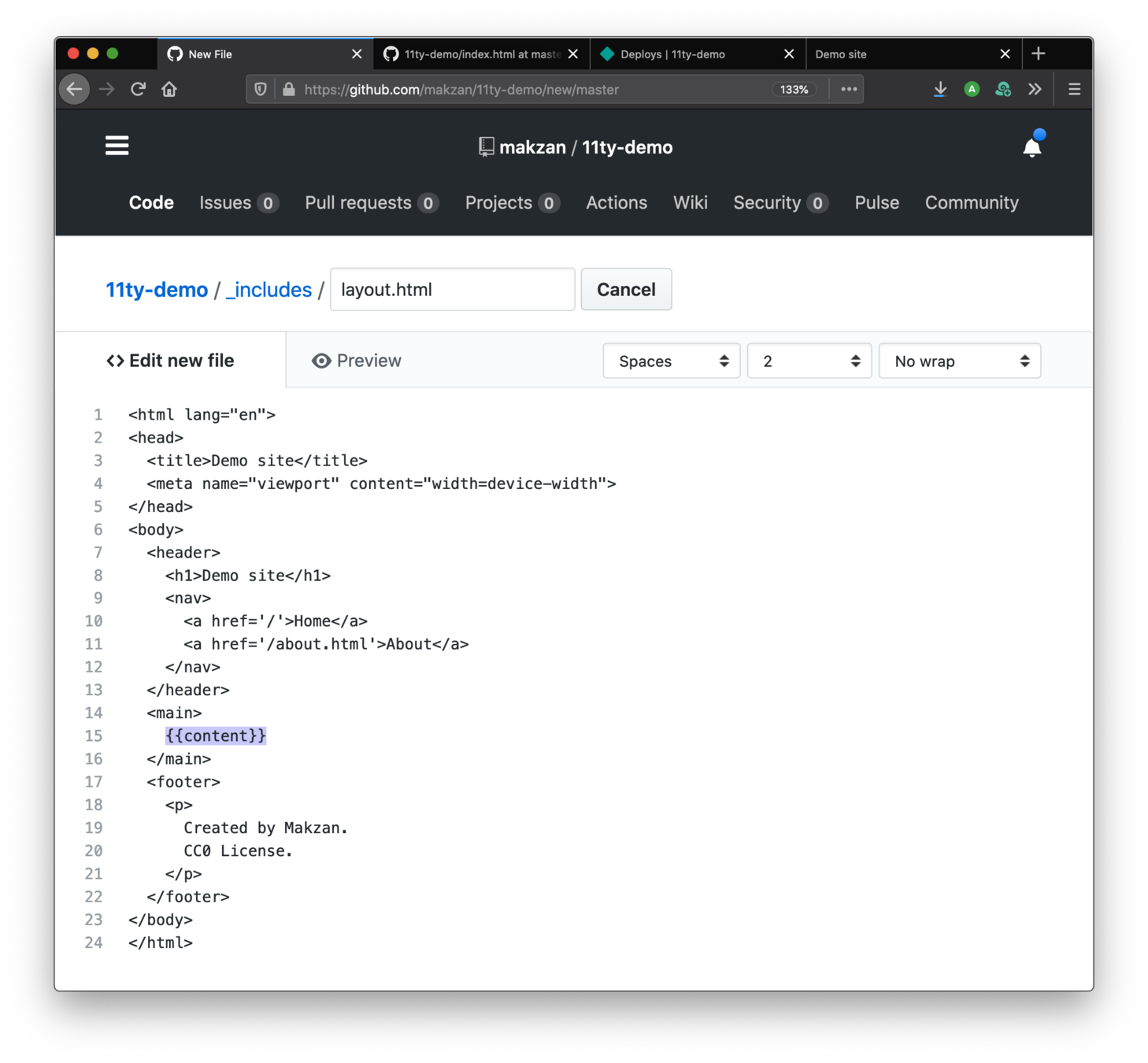The image size is (1148, 1063).
Task: Open _includes breadcrumb folder link
Action: click(x=268, y=290)
